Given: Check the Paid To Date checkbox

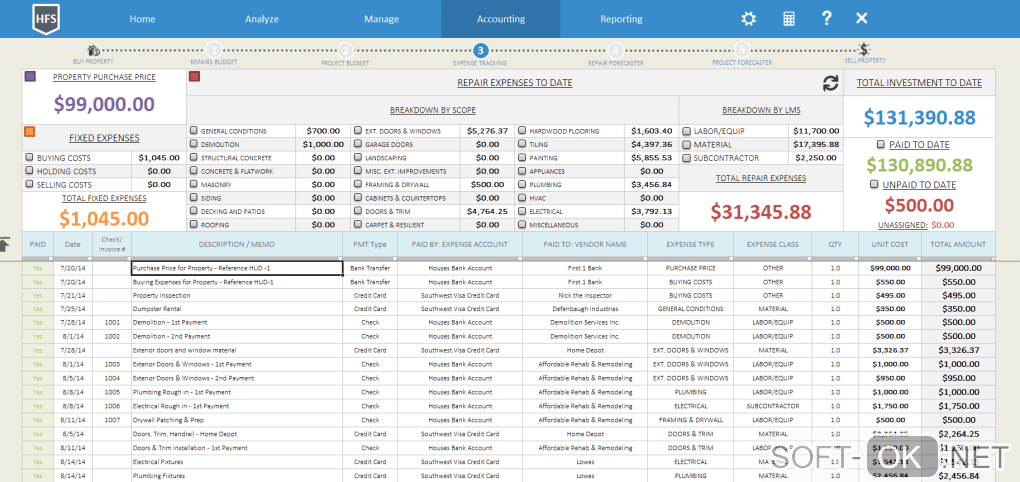Looking at the screenshot, I should [x=881, y=144].
